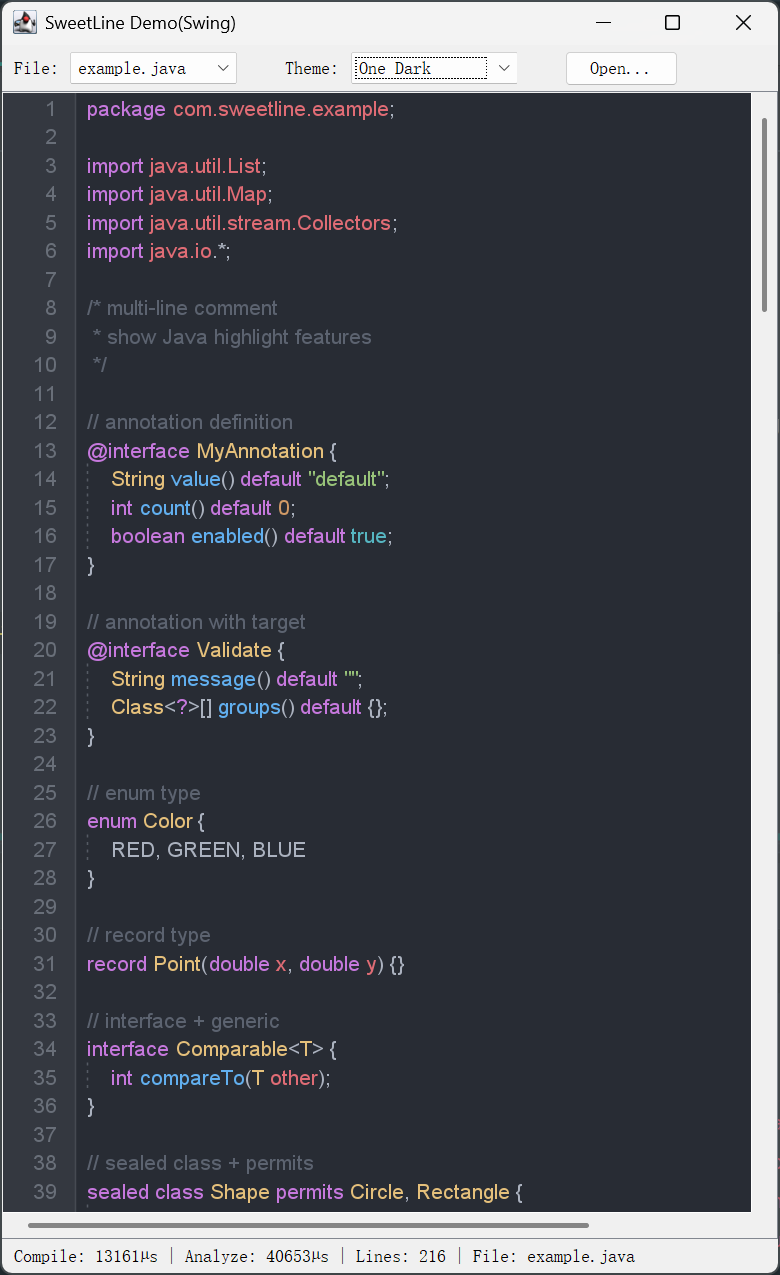Click 'File: example.java' status entry
780x1275 pixels.
[554, 1257]
